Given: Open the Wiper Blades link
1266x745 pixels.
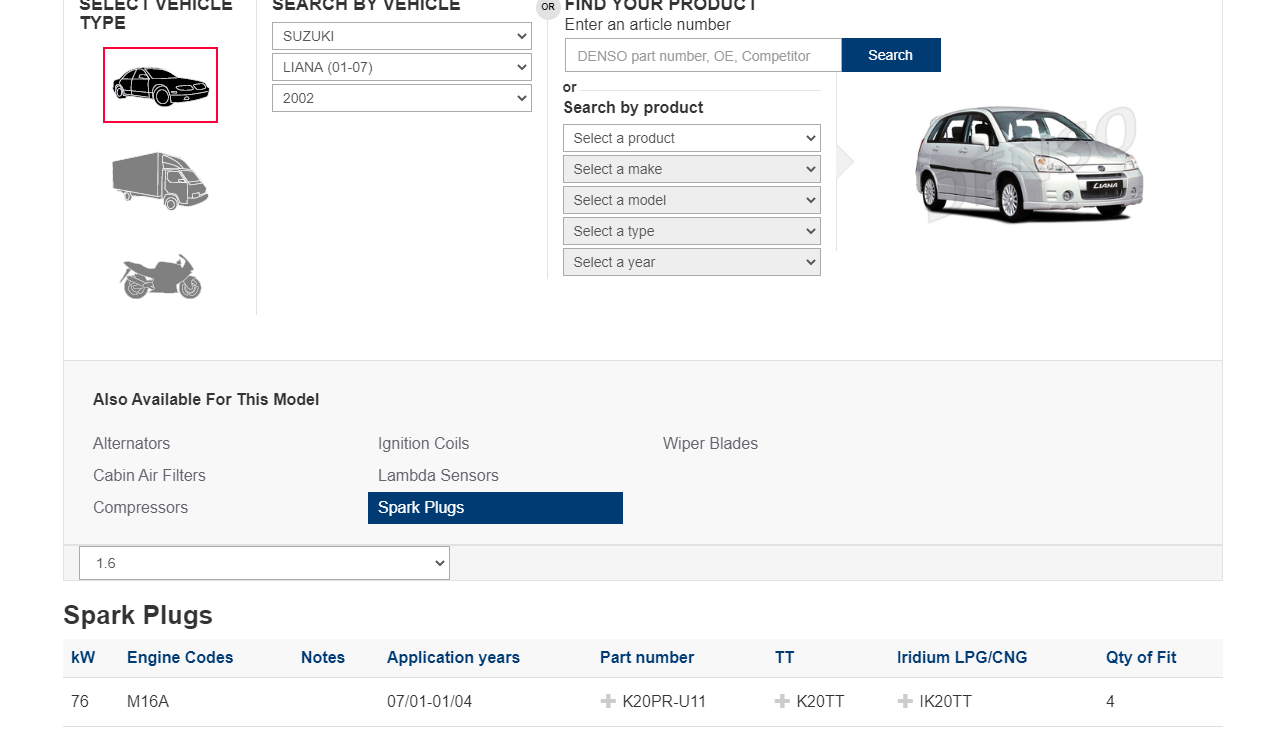Looking at the screenshot, I should pos(710,443).
